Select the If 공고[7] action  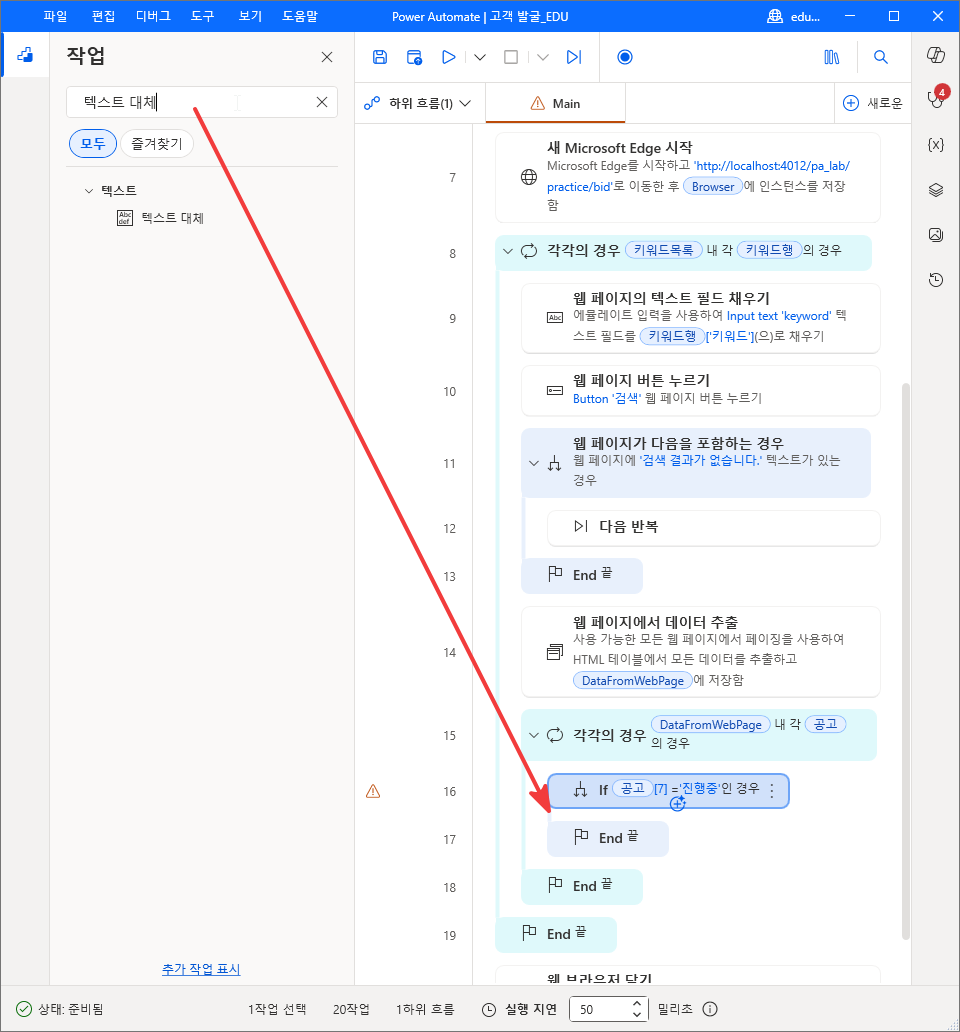click(668, 790)
